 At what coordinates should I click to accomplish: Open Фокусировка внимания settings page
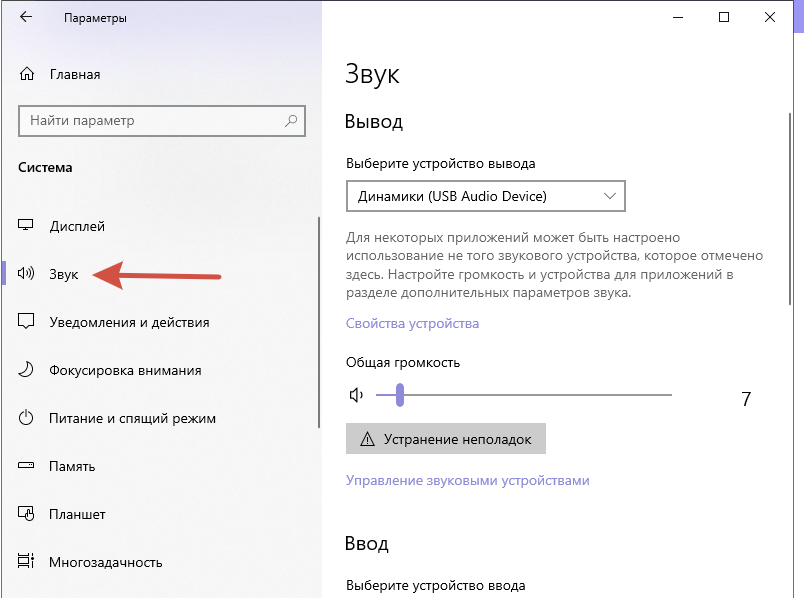[125, 370]
